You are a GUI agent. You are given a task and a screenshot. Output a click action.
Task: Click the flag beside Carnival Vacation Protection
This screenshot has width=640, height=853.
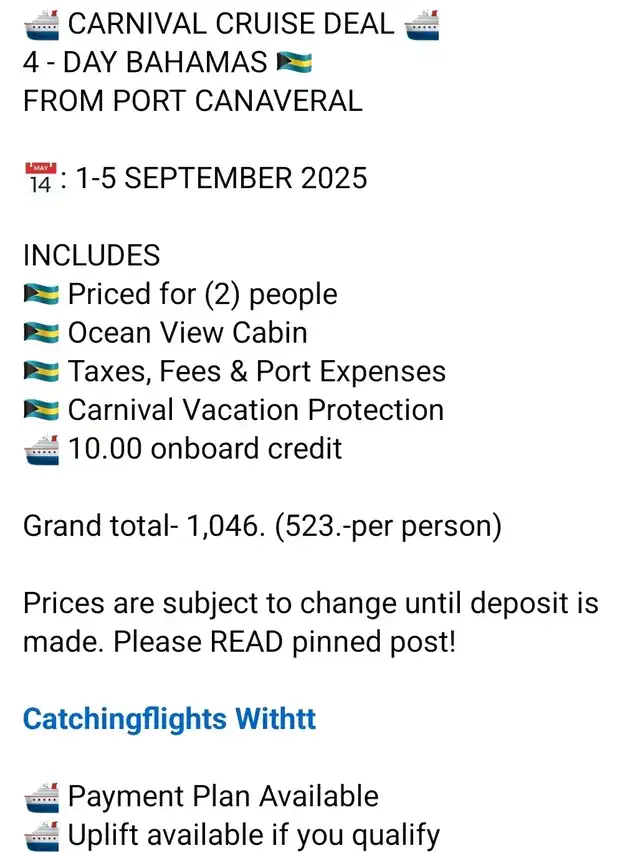[x=41, y=410]
